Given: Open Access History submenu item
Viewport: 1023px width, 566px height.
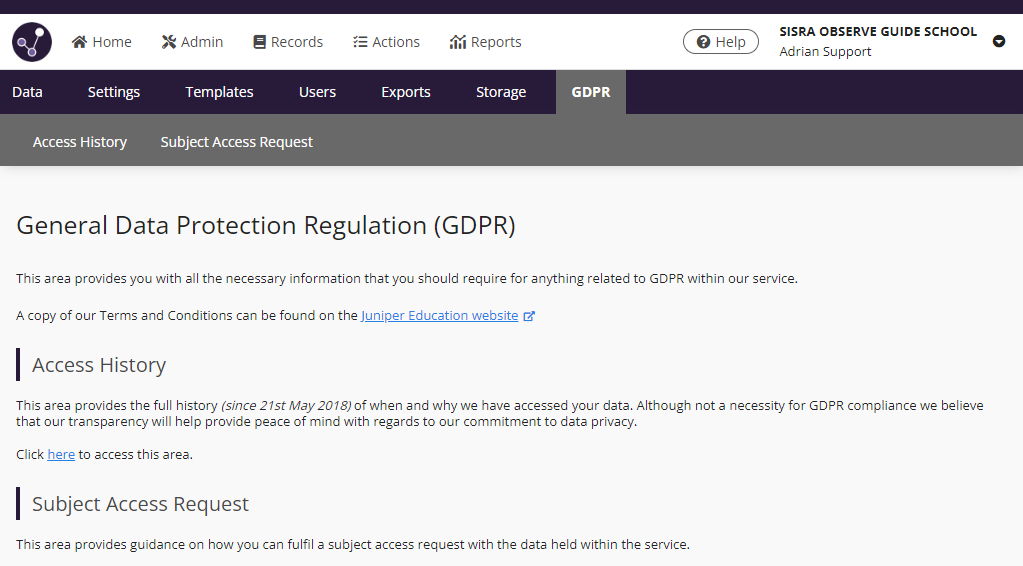Looking at the screenshot, I should (80, 142).
